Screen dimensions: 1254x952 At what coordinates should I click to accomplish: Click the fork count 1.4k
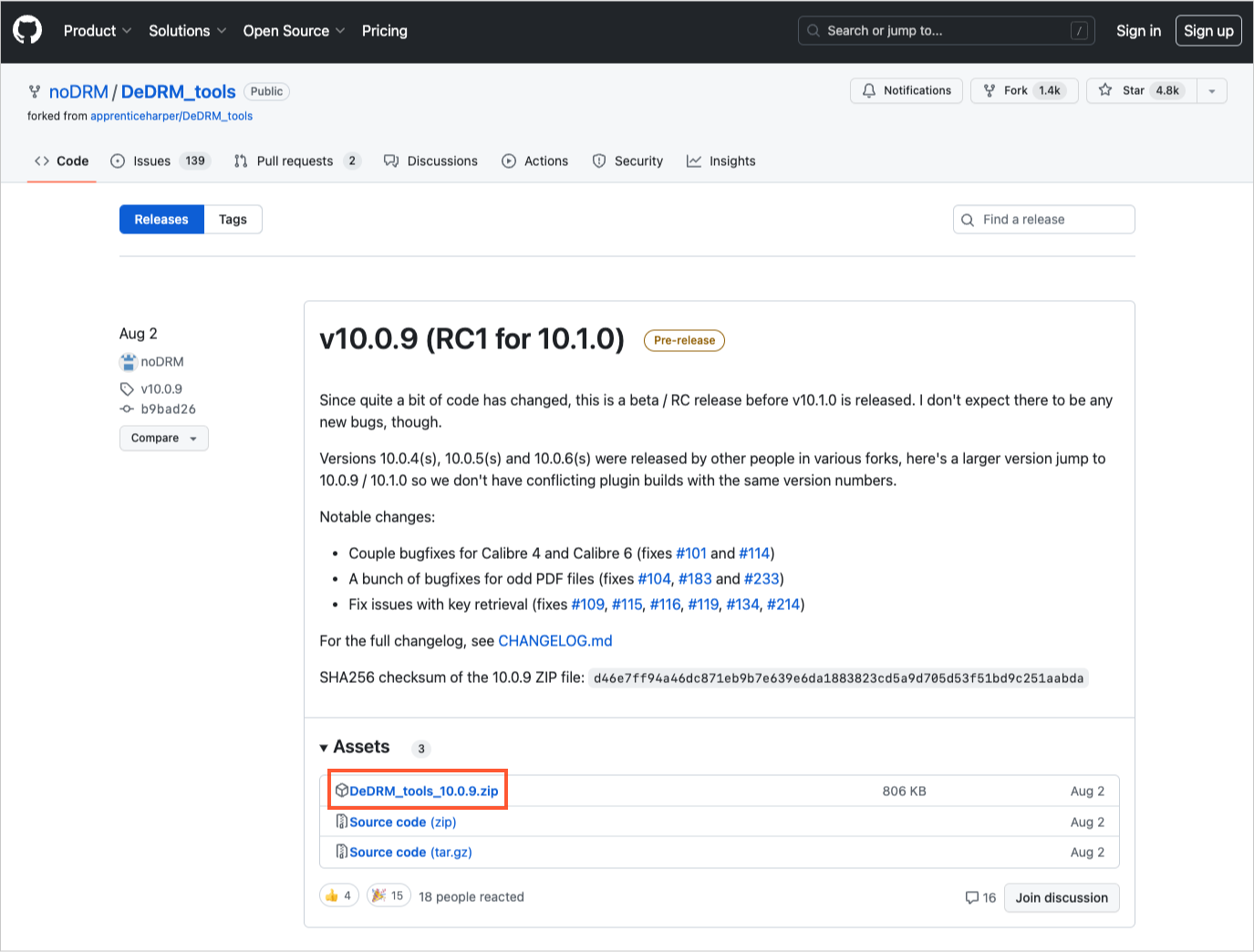(1050, 90)
